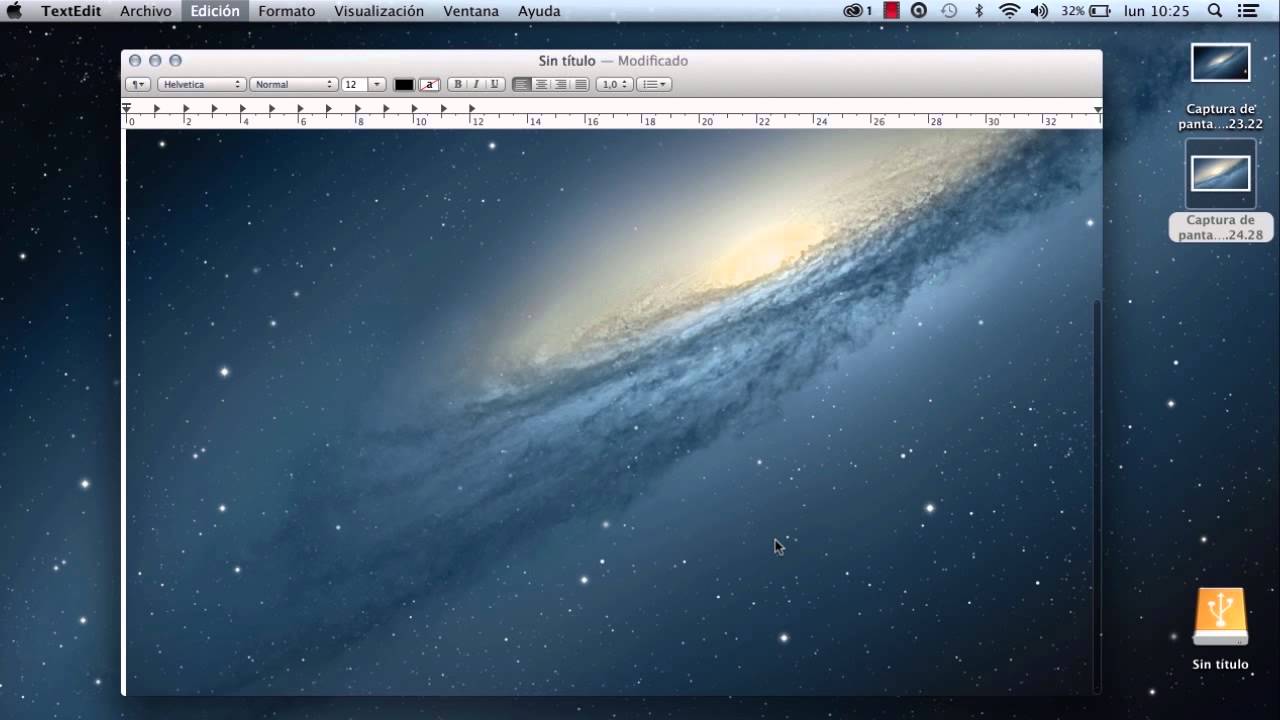
Task: Click the tab stop at ruler mark 12
Action: point(472,108)
